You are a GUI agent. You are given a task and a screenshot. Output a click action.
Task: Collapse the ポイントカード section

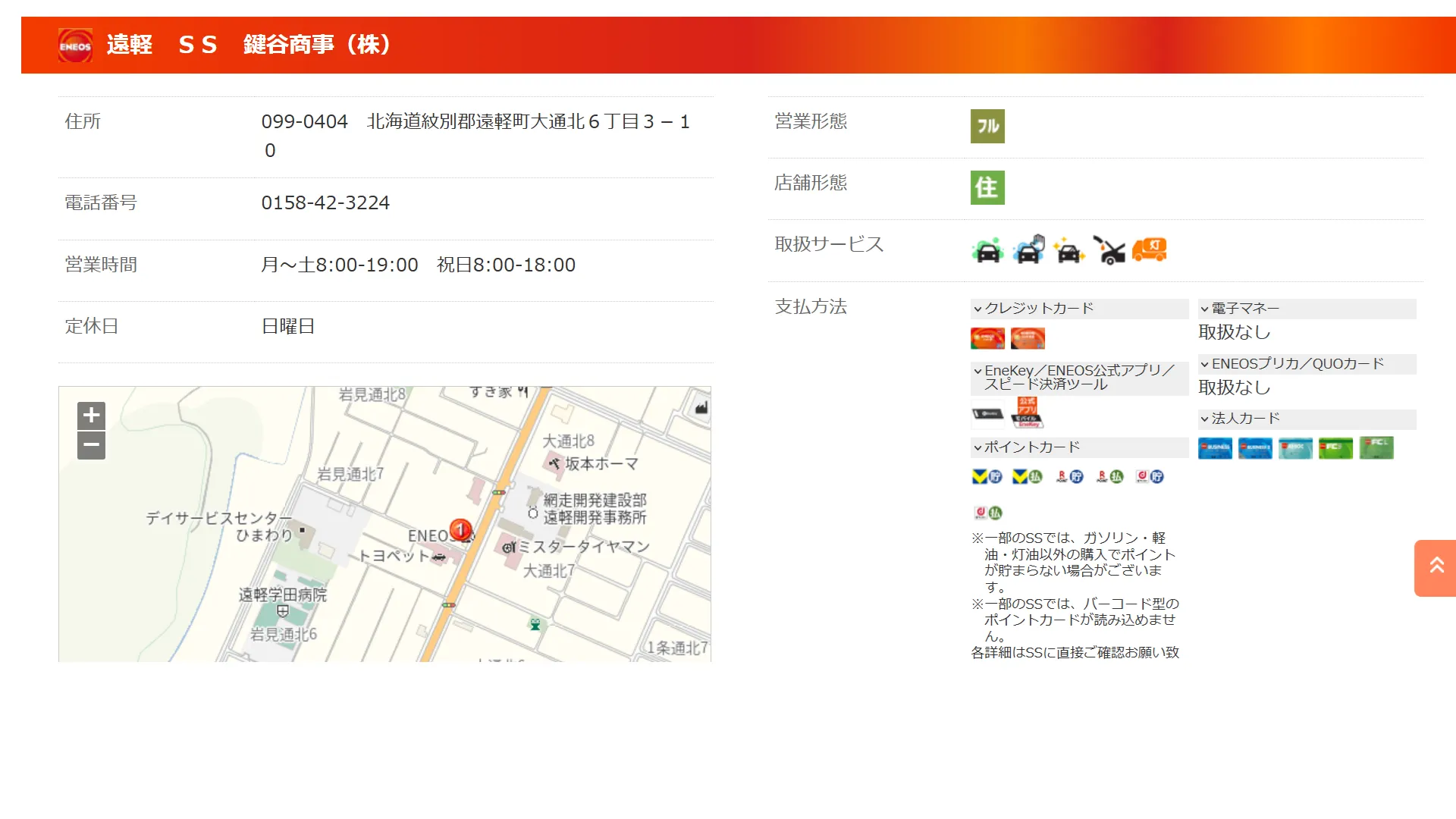click(1079, 447)
